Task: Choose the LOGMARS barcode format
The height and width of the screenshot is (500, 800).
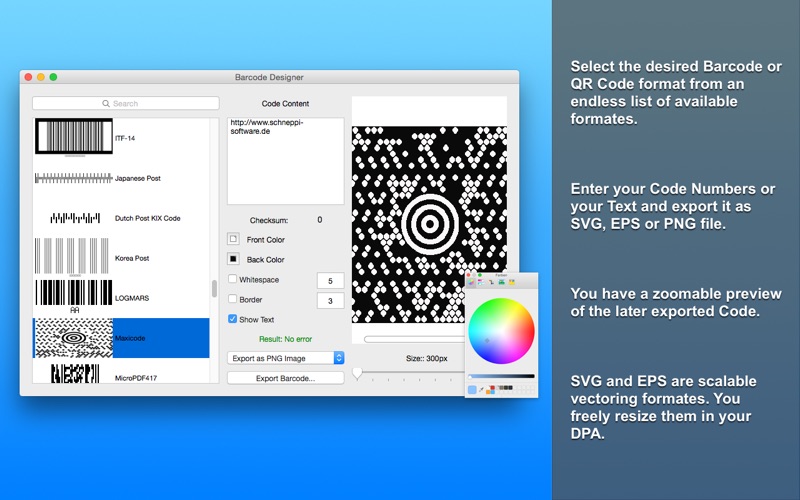Action: pos(132,298)
